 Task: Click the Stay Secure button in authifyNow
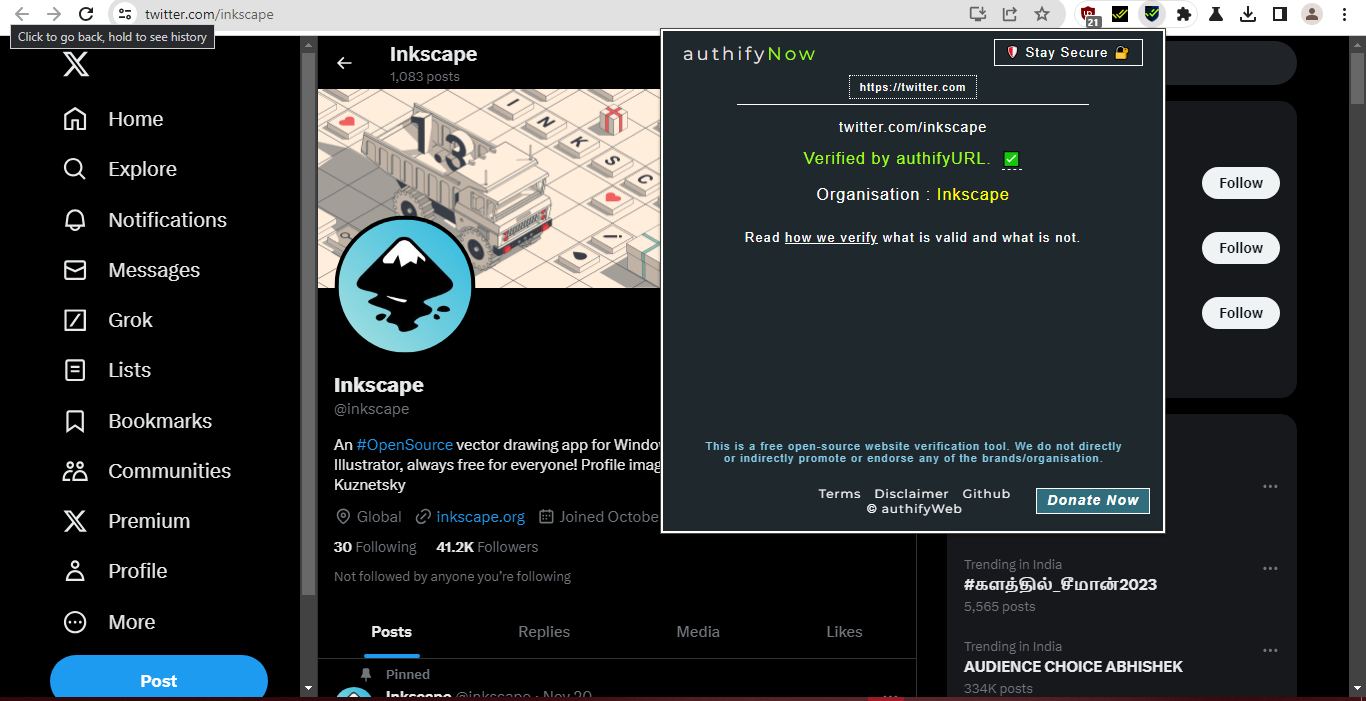[x=1068, y=52]
